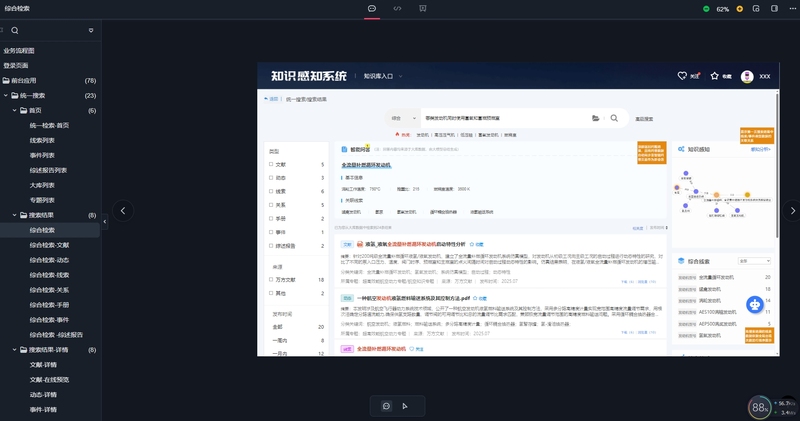Click the 高级搜索 link beside search box
Screen dimensions: 800x421
tap(644, 118)
